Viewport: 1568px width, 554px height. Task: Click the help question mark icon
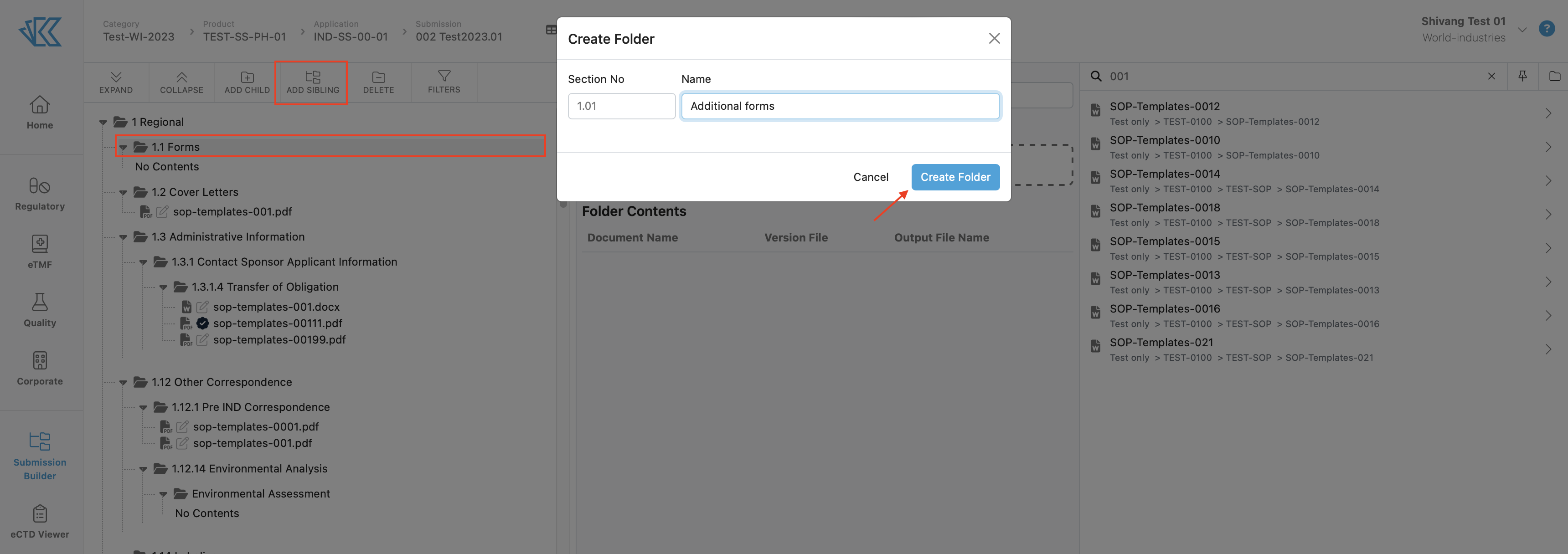coord(1546,29)
